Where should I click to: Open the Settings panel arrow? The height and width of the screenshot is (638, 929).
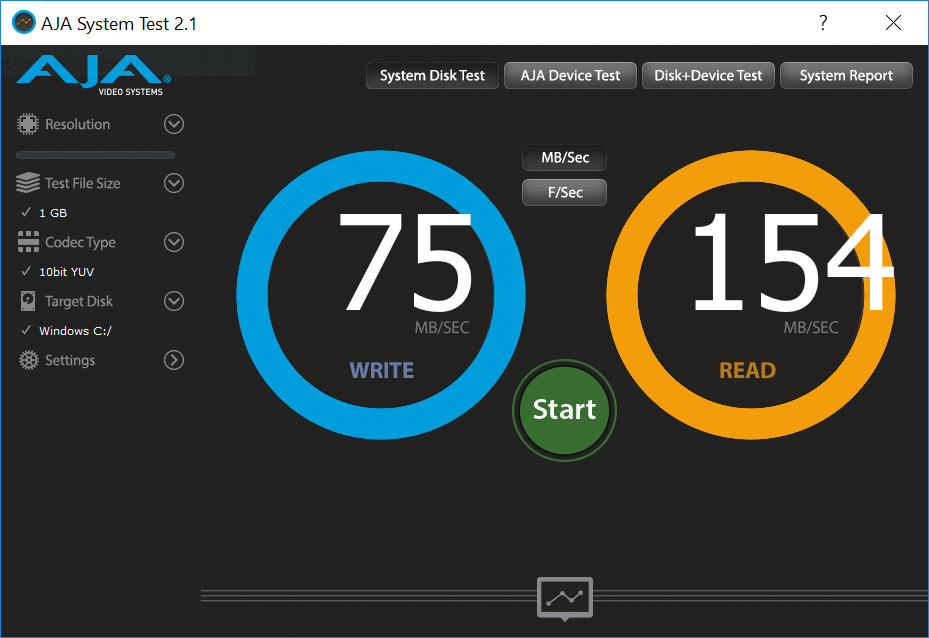point(174,360)
